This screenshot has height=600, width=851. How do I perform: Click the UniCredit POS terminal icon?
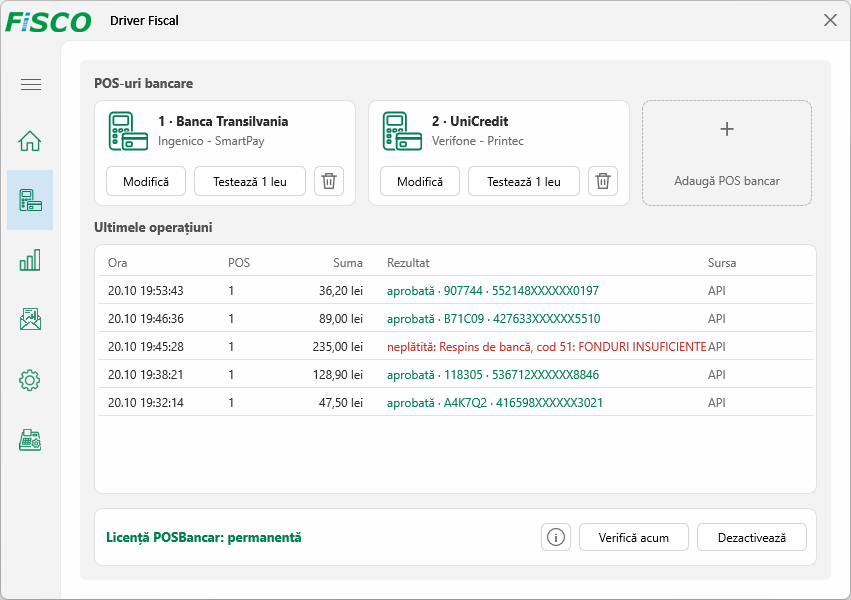(x=402, y=131)
